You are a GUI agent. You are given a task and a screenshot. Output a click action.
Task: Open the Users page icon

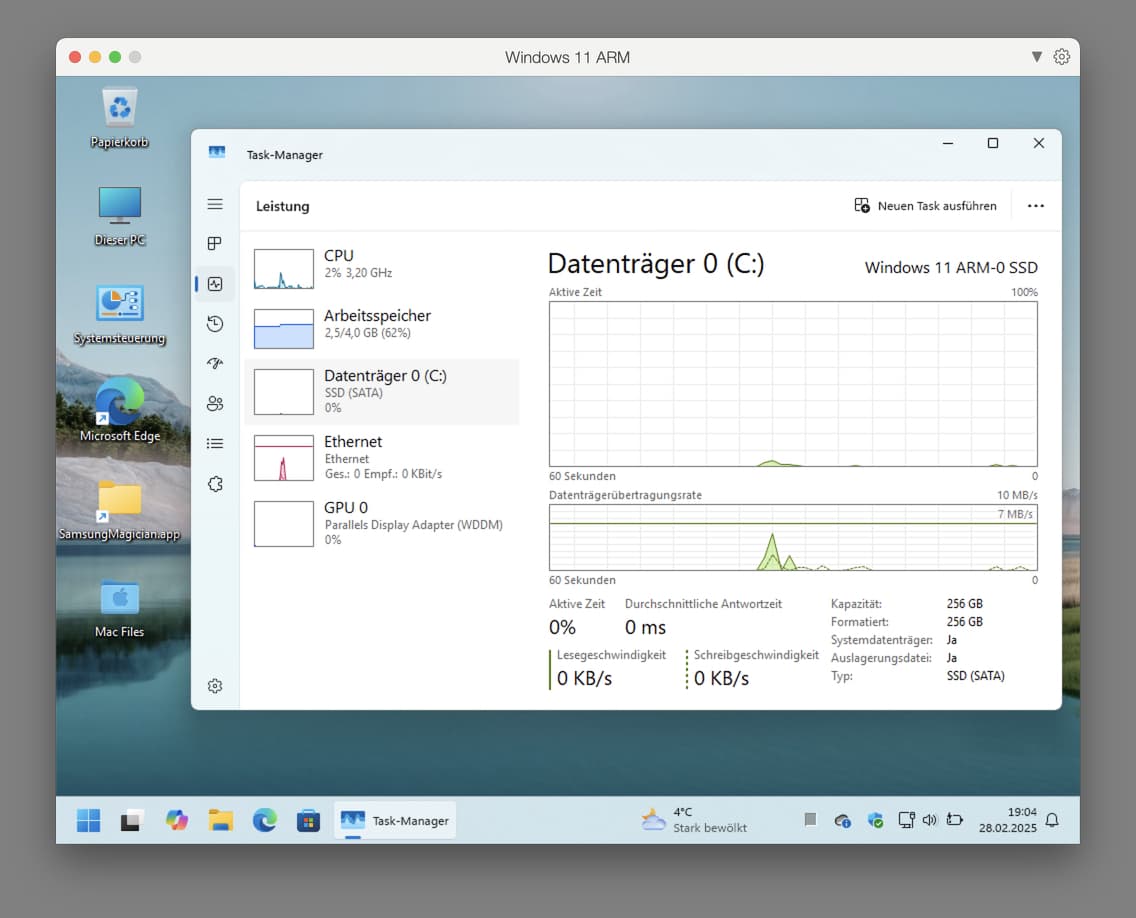click(x=215, y=404)
